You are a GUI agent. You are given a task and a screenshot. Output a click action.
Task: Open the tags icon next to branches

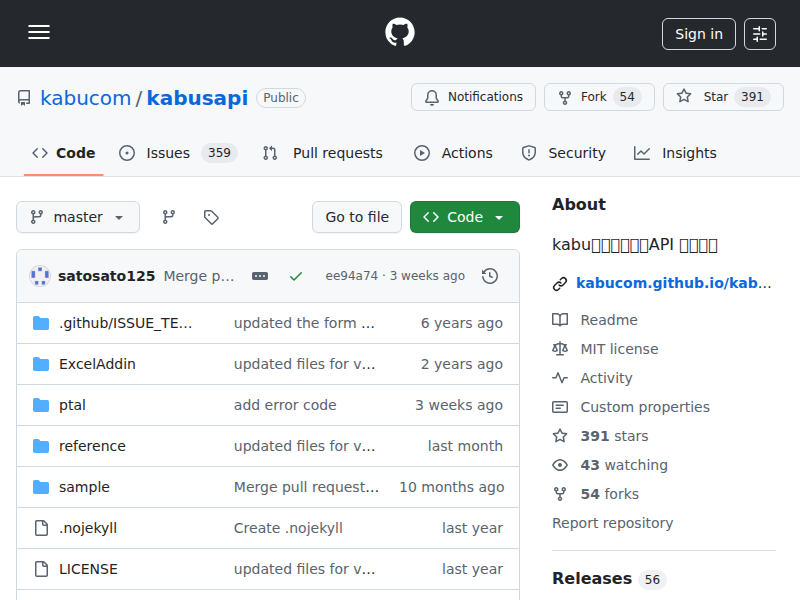(211, 216)
